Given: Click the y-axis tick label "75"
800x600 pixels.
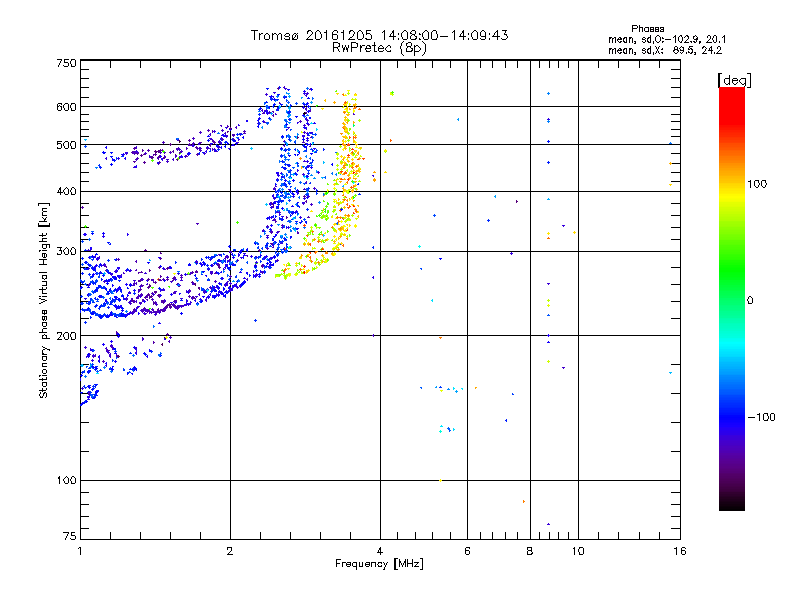Looking at the screenshot, I should click(70, 536).
